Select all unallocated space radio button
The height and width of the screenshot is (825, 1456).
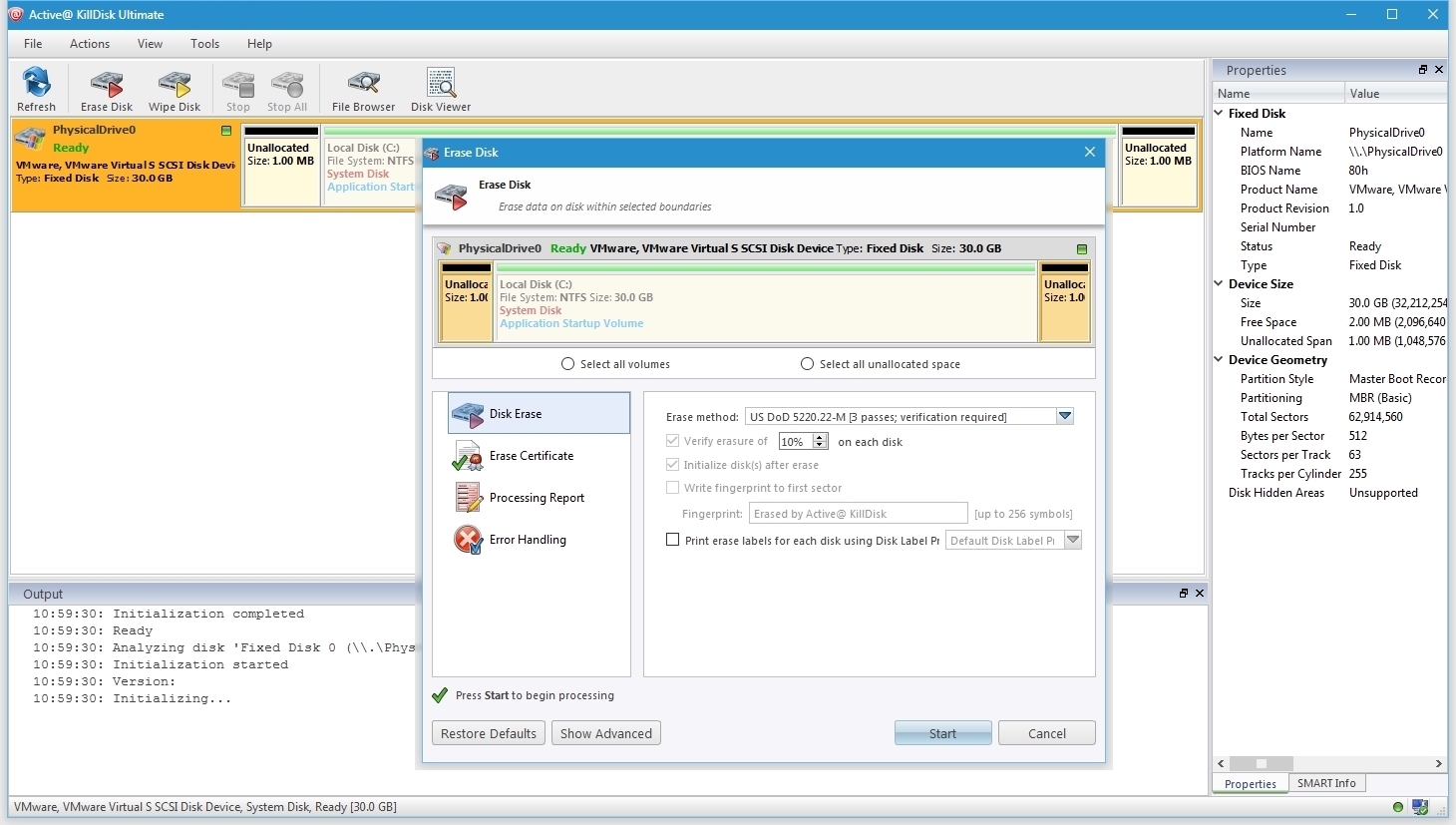coord(807,364)
